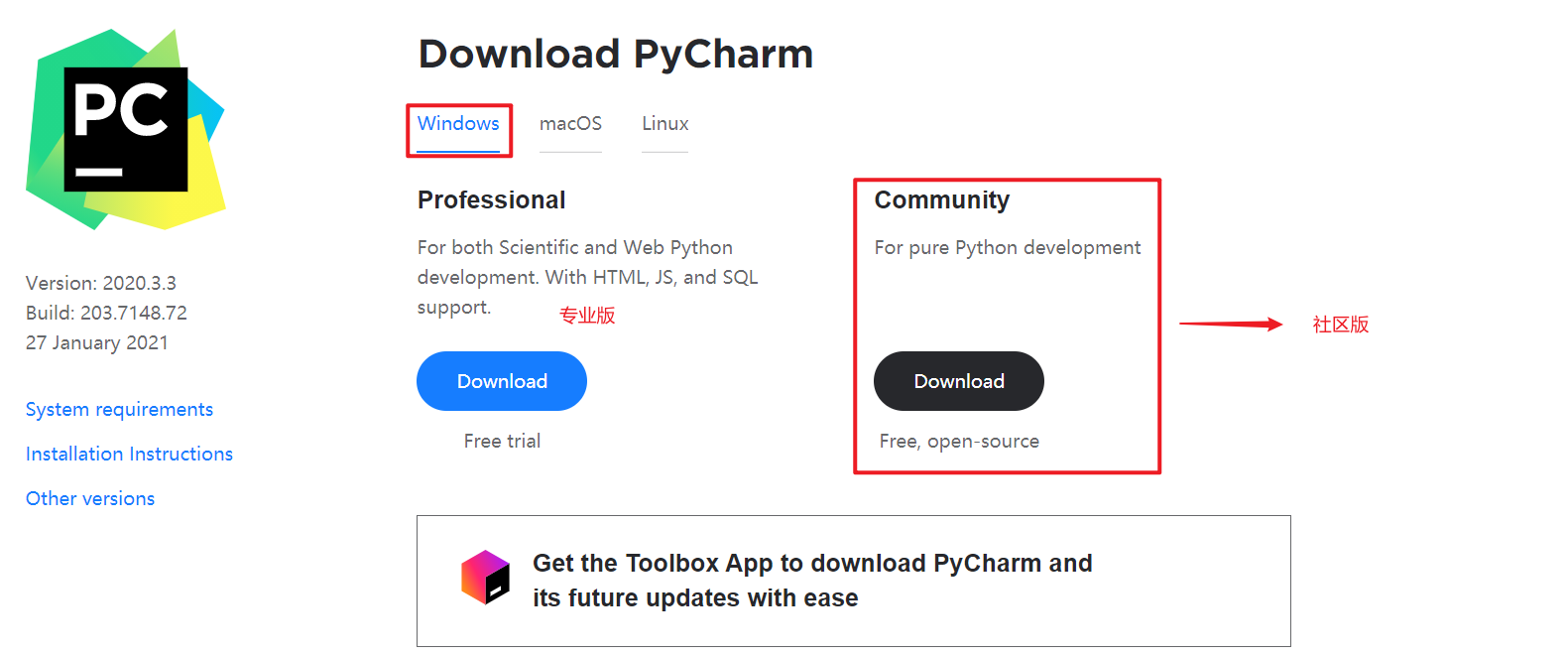Click the Download PyCharm page heading

615,54
